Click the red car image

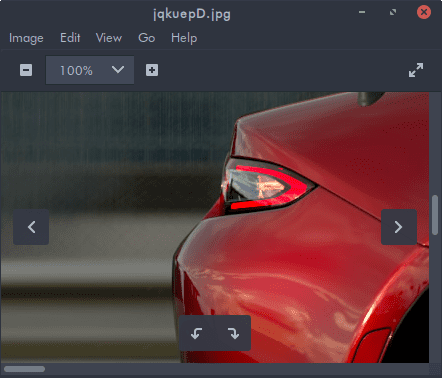pos(215,228)
